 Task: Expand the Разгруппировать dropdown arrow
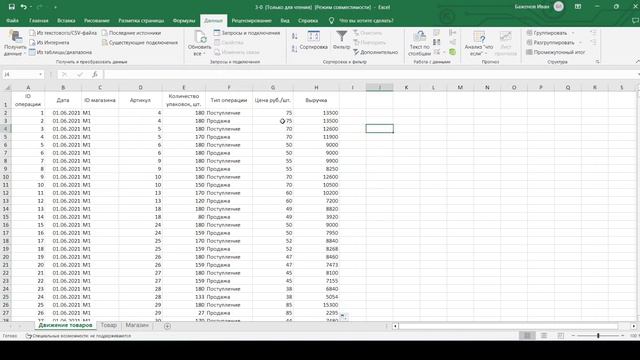[x=580, y=42]
